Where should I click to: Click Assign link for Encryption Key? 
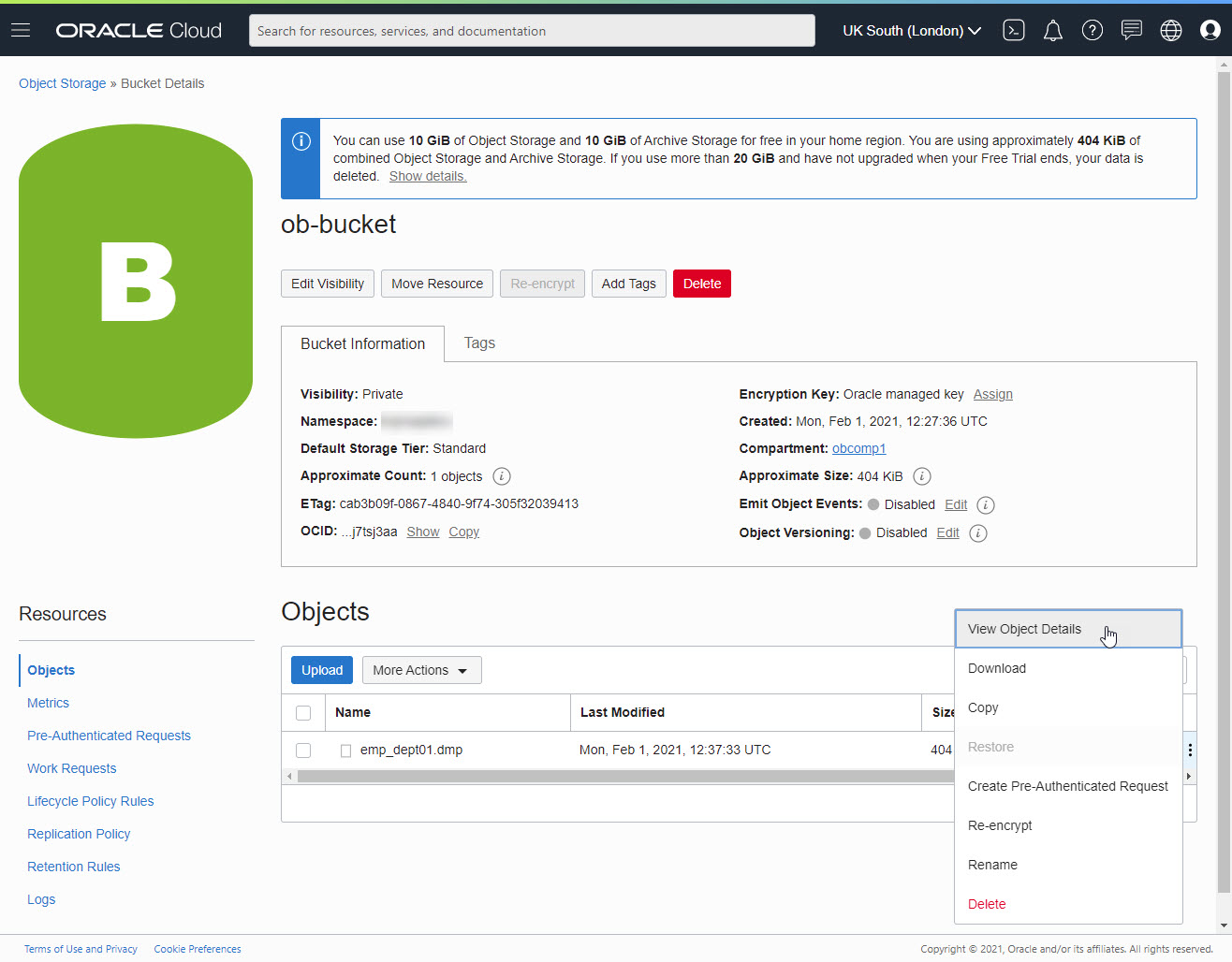click(x=993, y=394)
